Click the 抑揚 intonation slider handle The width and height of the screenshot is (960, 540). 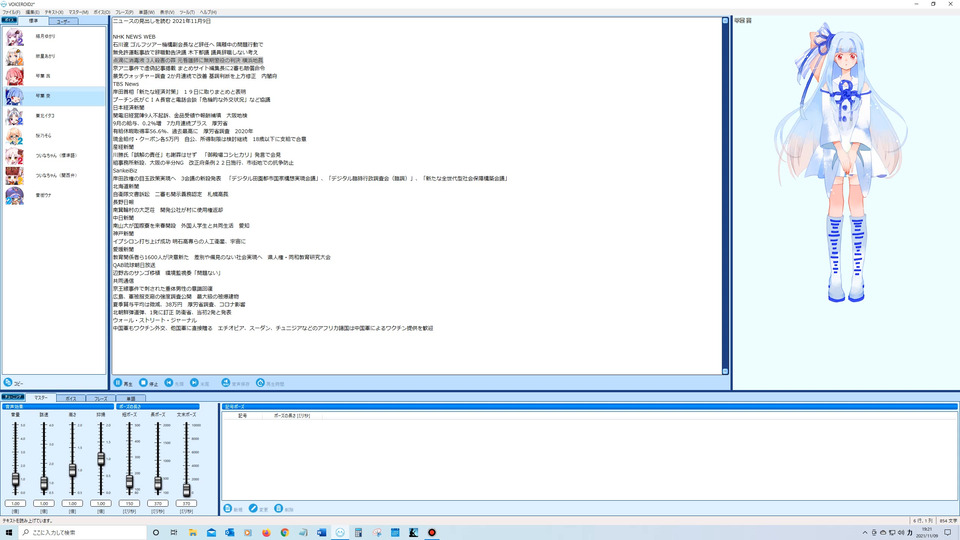(101, 459)
